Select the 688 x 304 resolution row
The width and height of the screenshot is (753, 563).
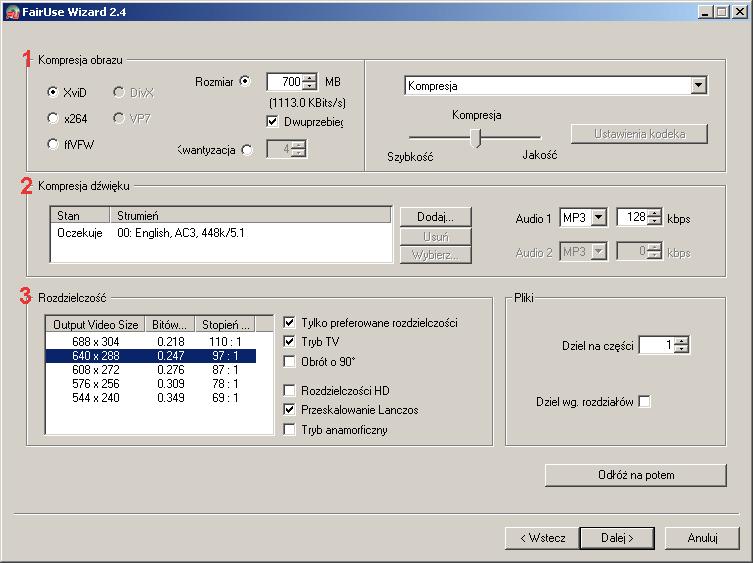(x=151, y=342)
